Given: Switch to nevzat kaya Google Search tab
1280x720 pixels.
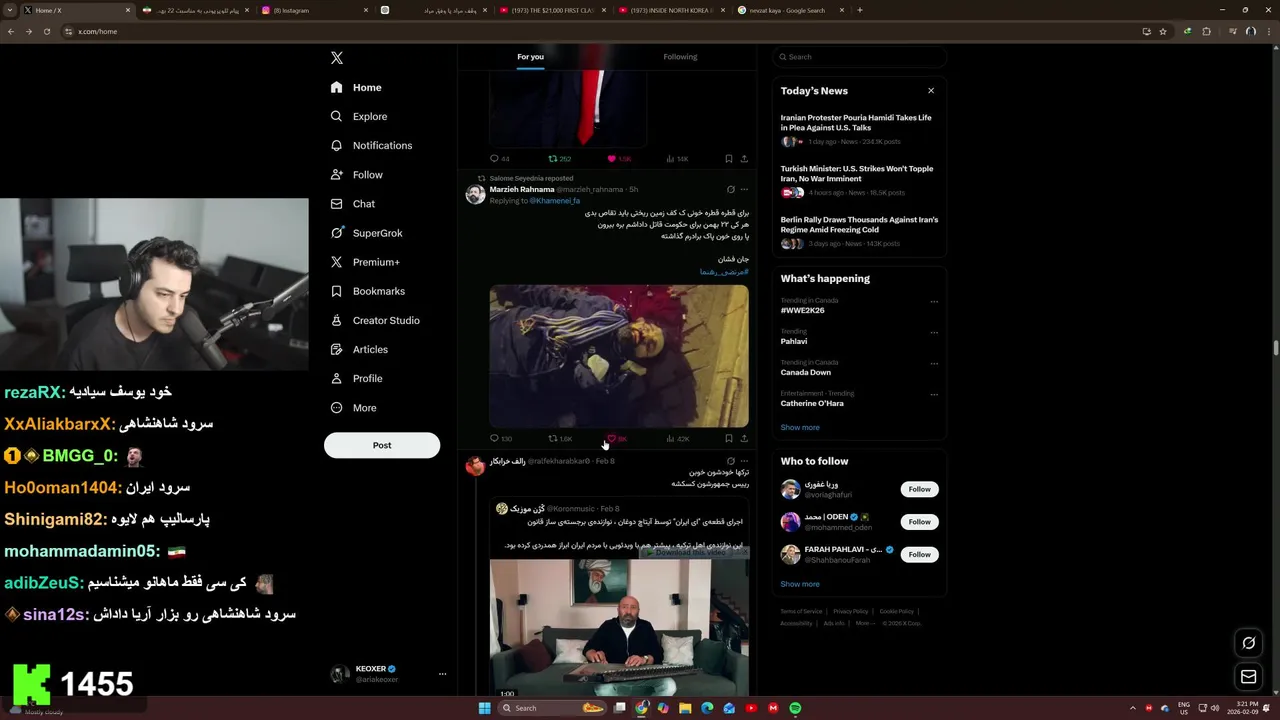Looking at the screenshot, I should pyautogui.click(x=791, y=10).
